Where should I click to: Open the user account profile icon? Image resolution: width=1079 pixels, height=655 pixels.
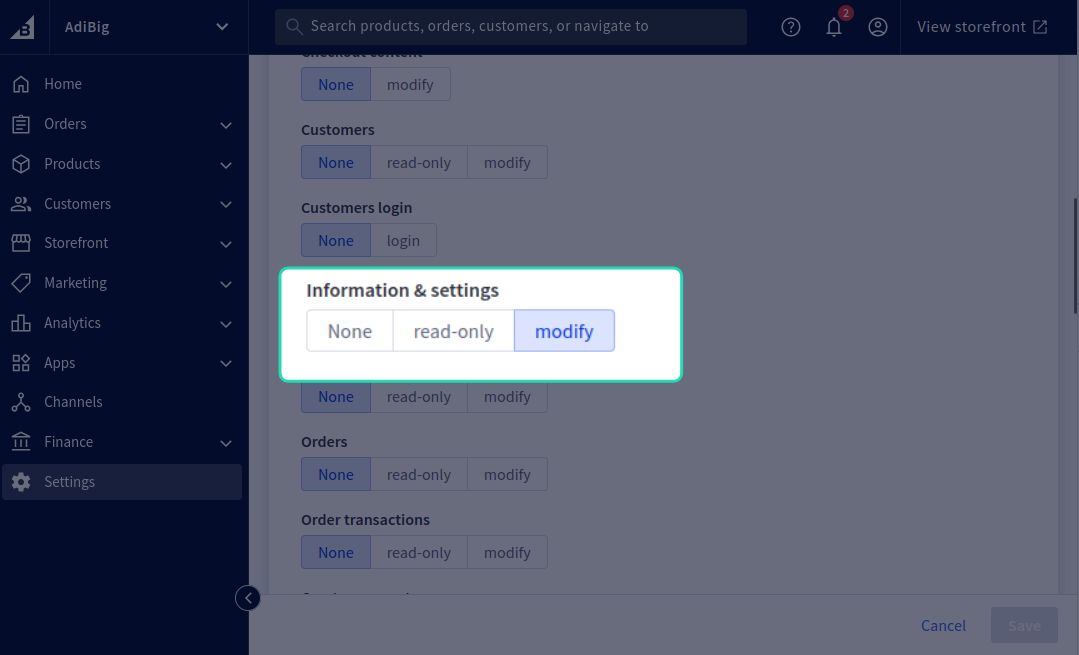pyautogui.click(x=877, y=27)
